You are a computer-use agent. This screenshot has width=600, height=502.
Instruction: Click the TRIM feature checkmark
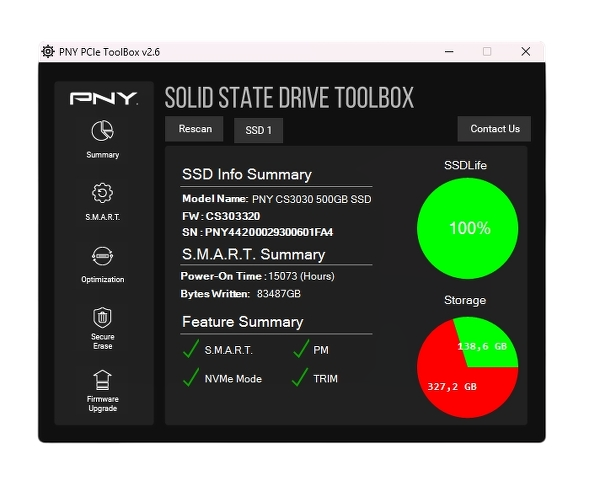[x=300, y=377]
